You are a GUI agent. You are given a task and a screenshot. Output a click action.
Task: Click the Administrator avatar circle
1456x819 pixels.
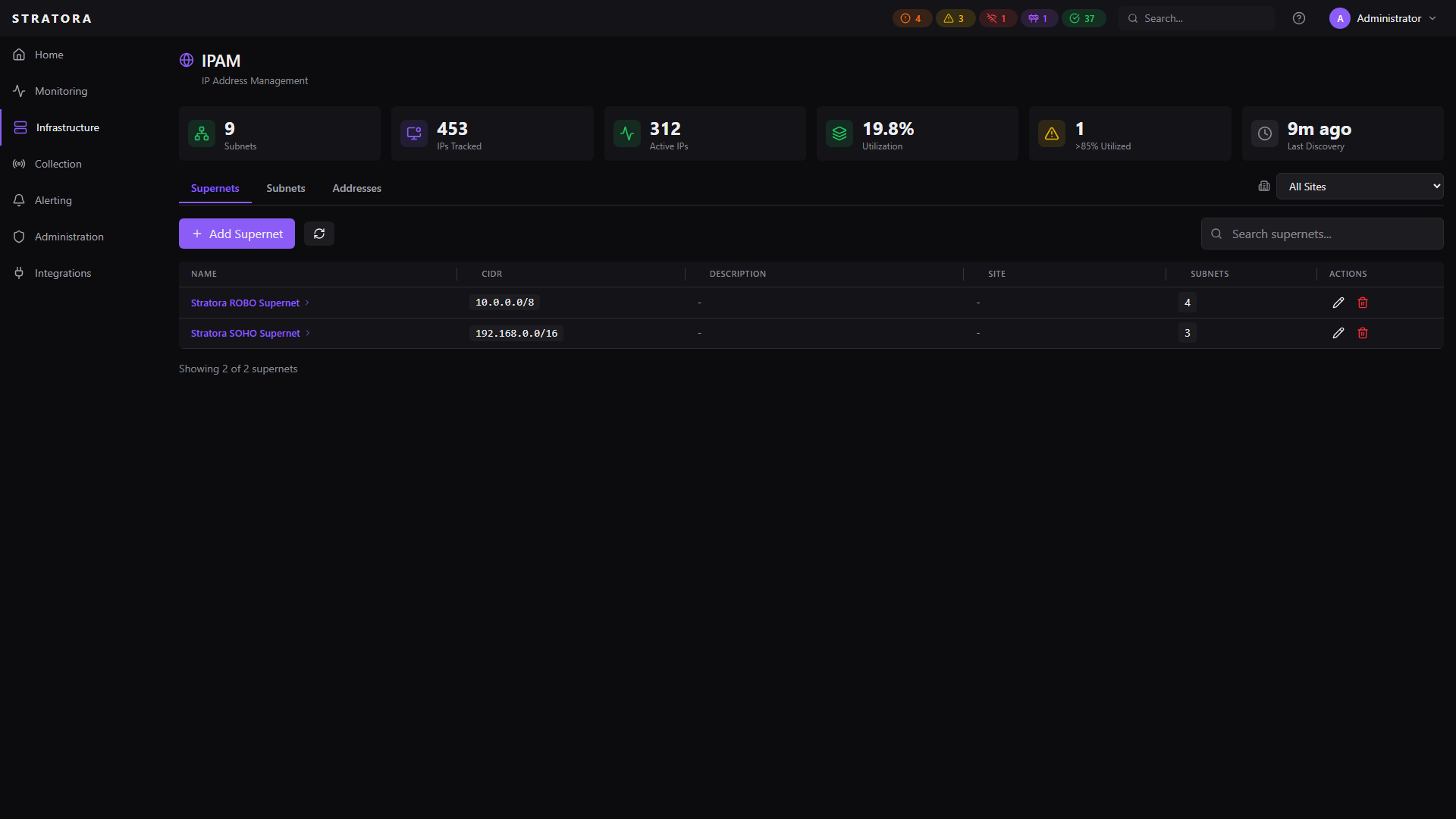tap(1340, 18)
